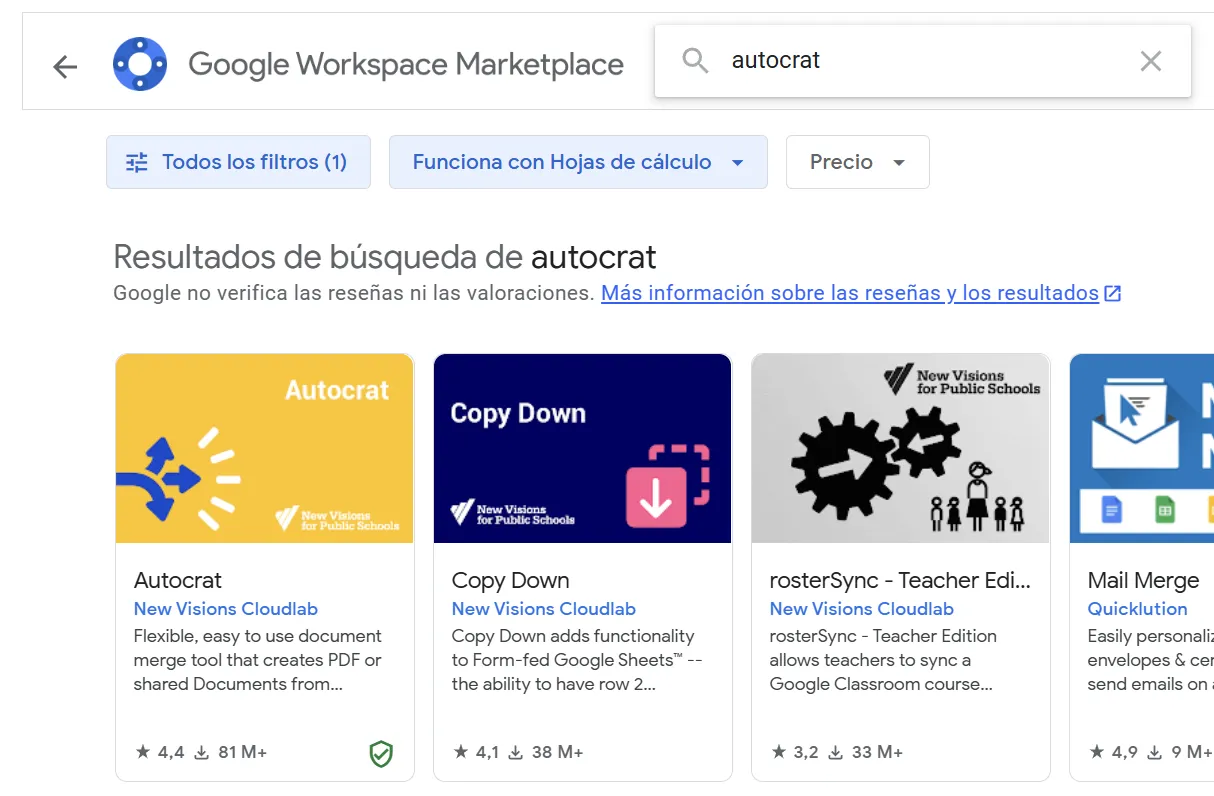Screen dimensions: 1214x796
Task: Click the star rating icon on Autocrat
Action: (142, 752)
